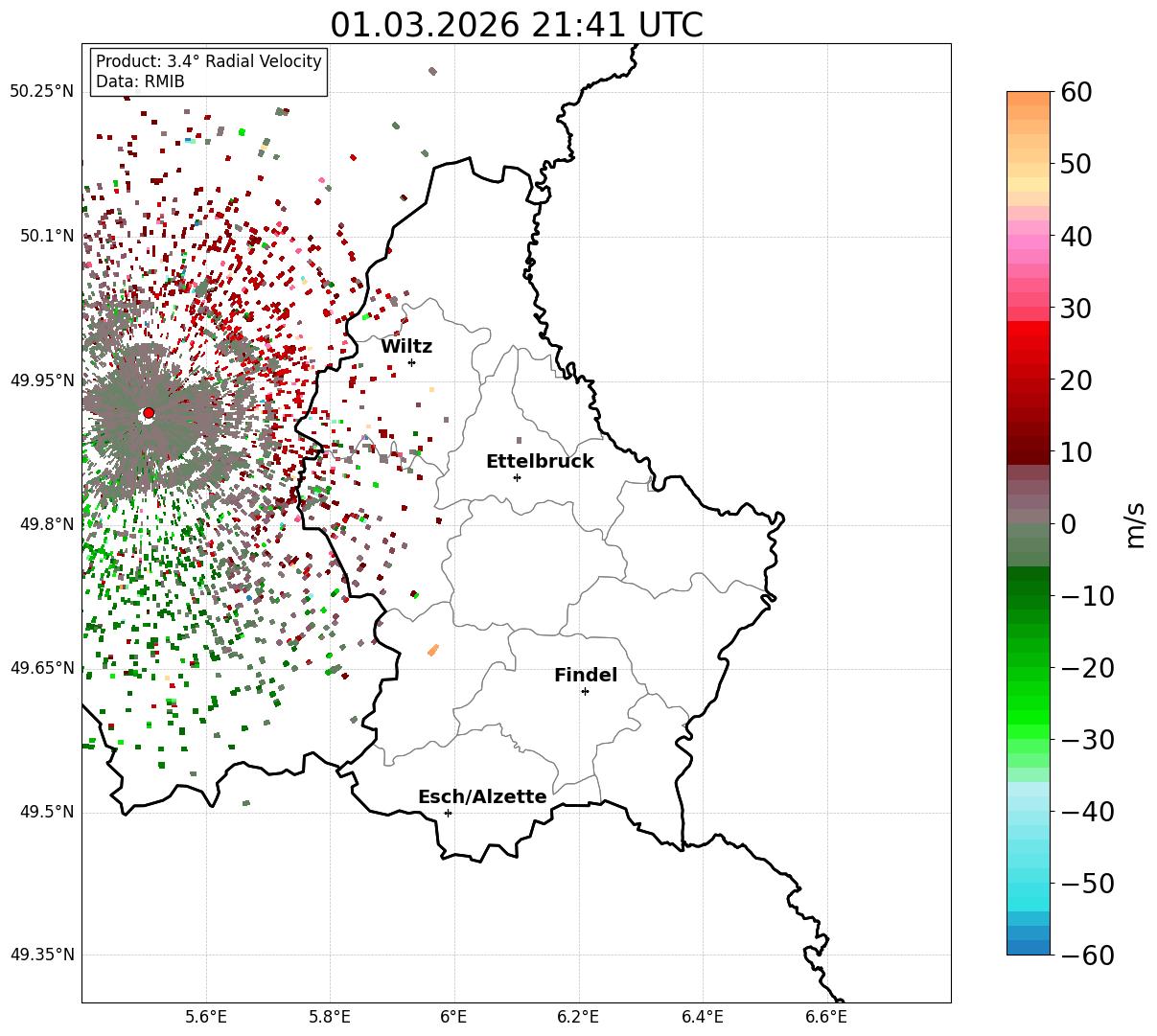Click the longitude label '5.8°E'
1157x1036 pixels.
tap(331, 1017)
